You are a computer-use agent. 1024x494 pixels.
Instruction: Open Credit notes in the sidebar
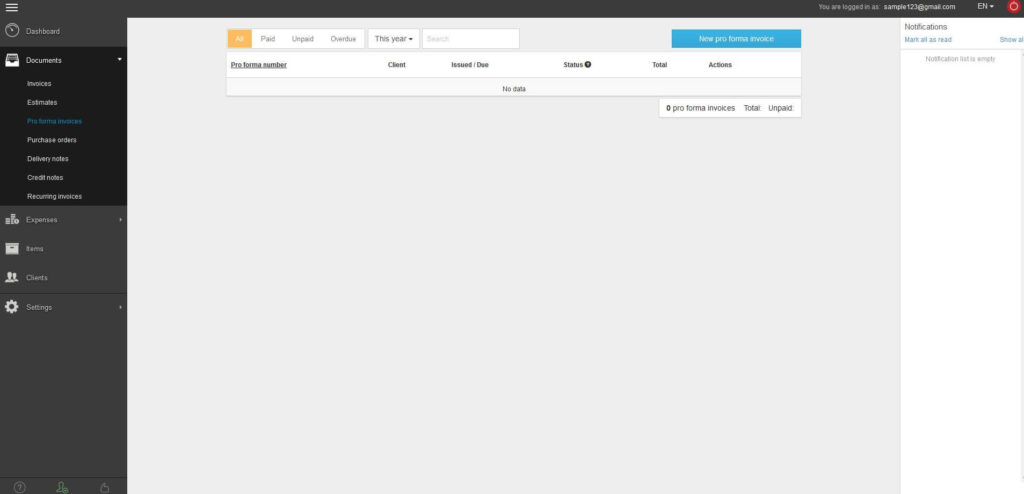coord(45,178)
